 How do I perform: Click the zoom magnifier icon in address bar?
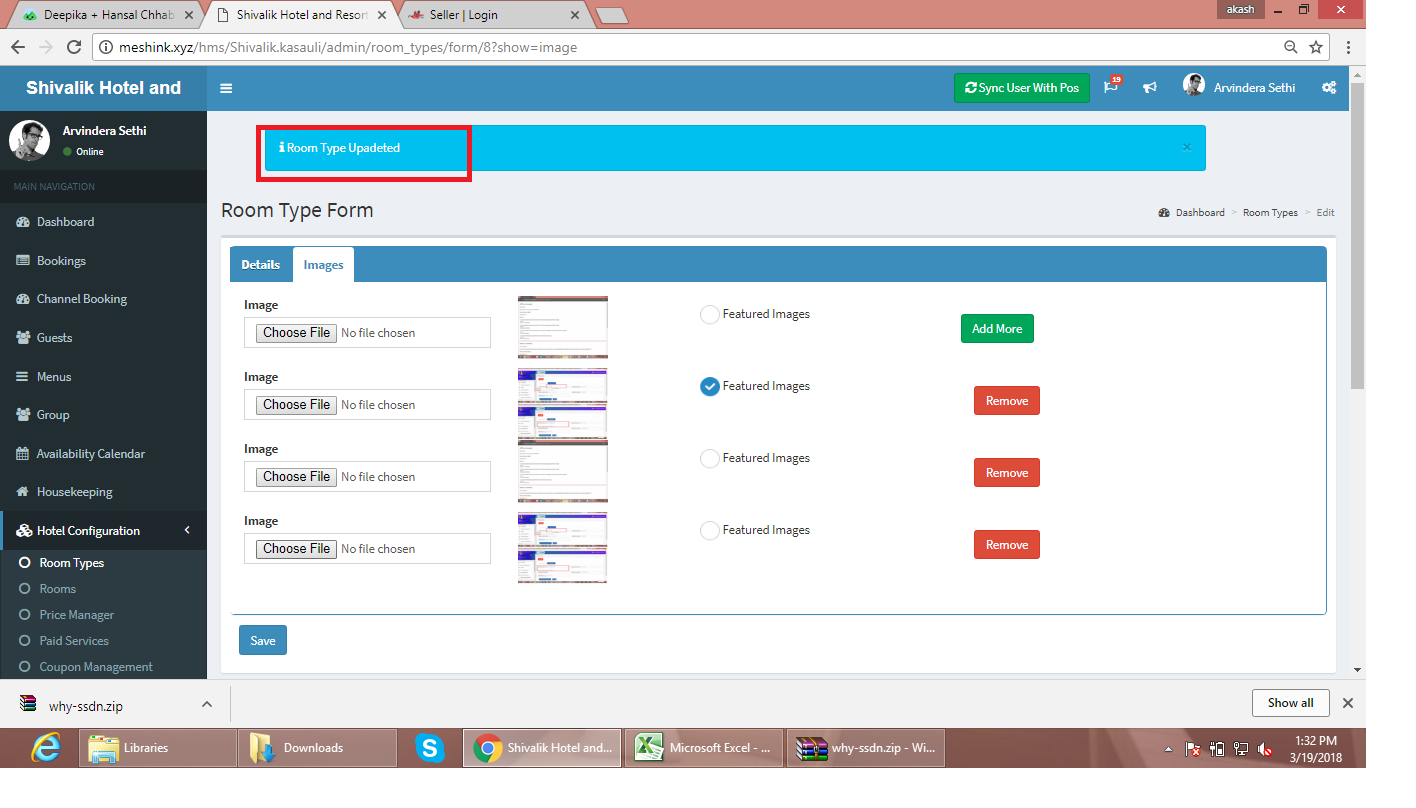(x=1291, y=47)
